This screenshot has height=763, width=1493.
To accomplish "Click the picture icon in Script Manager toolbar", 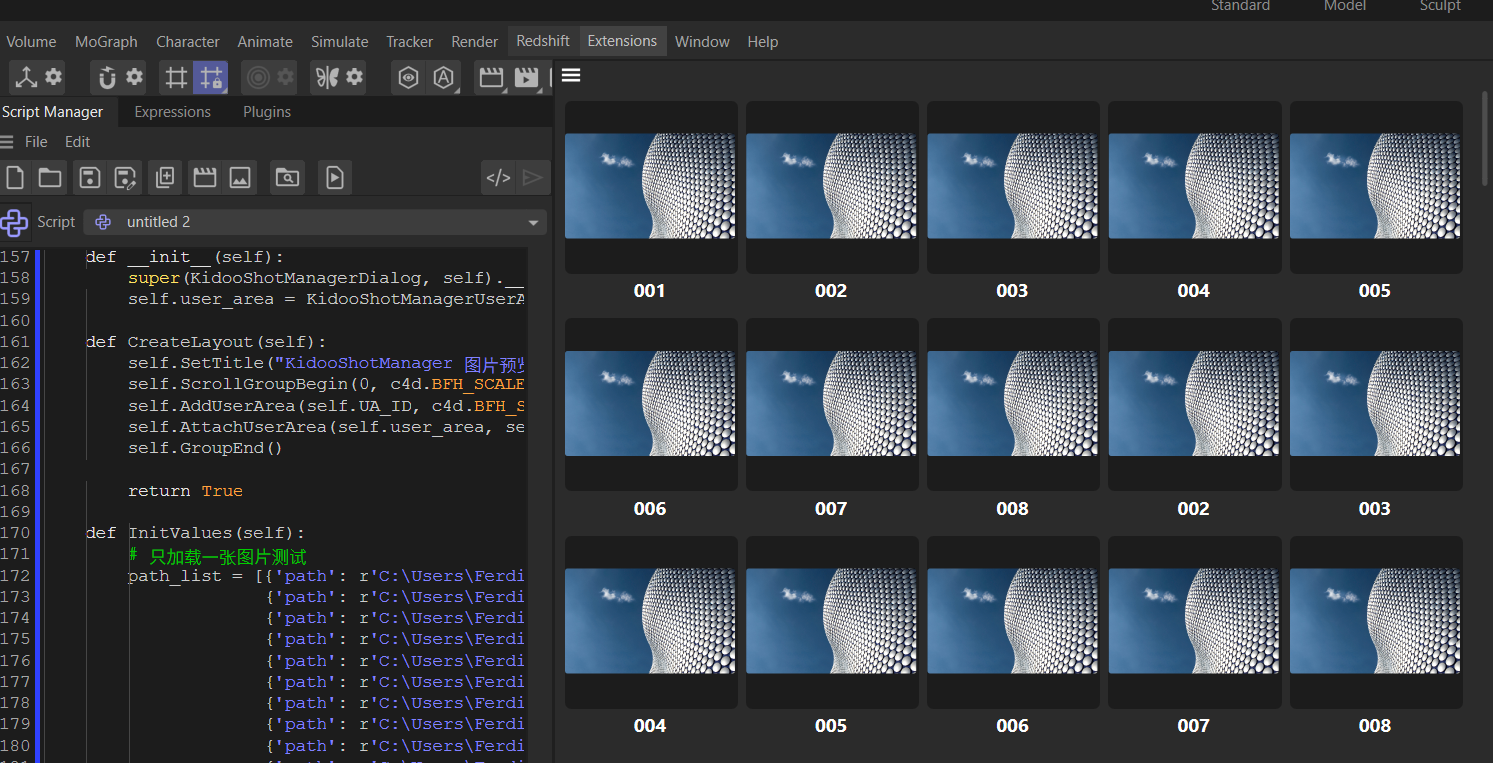I will click(239, 178).
